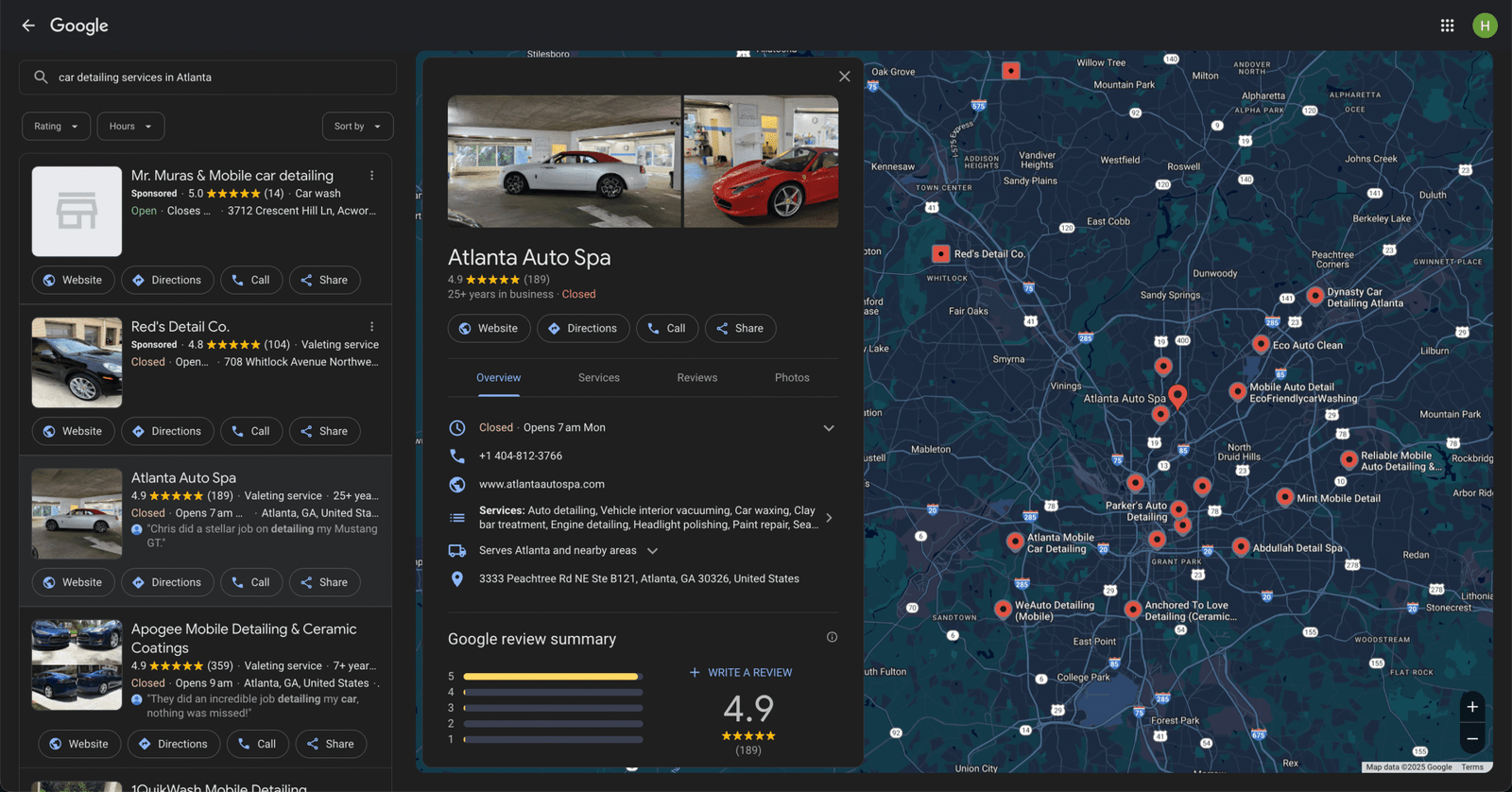1512x792 pixels.
Task: Zoom in on the map
Action: (x=1472, y=707)
